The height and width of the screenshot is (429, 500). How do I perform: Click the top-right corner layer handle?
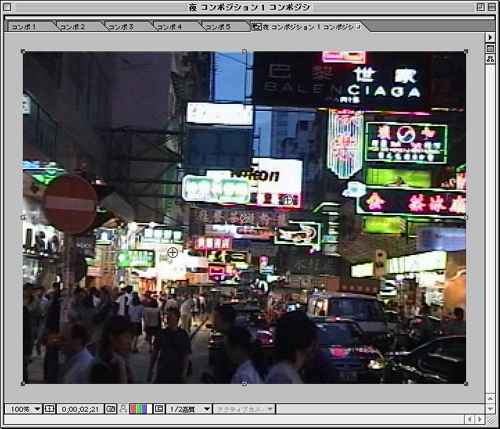pos(466,51)
